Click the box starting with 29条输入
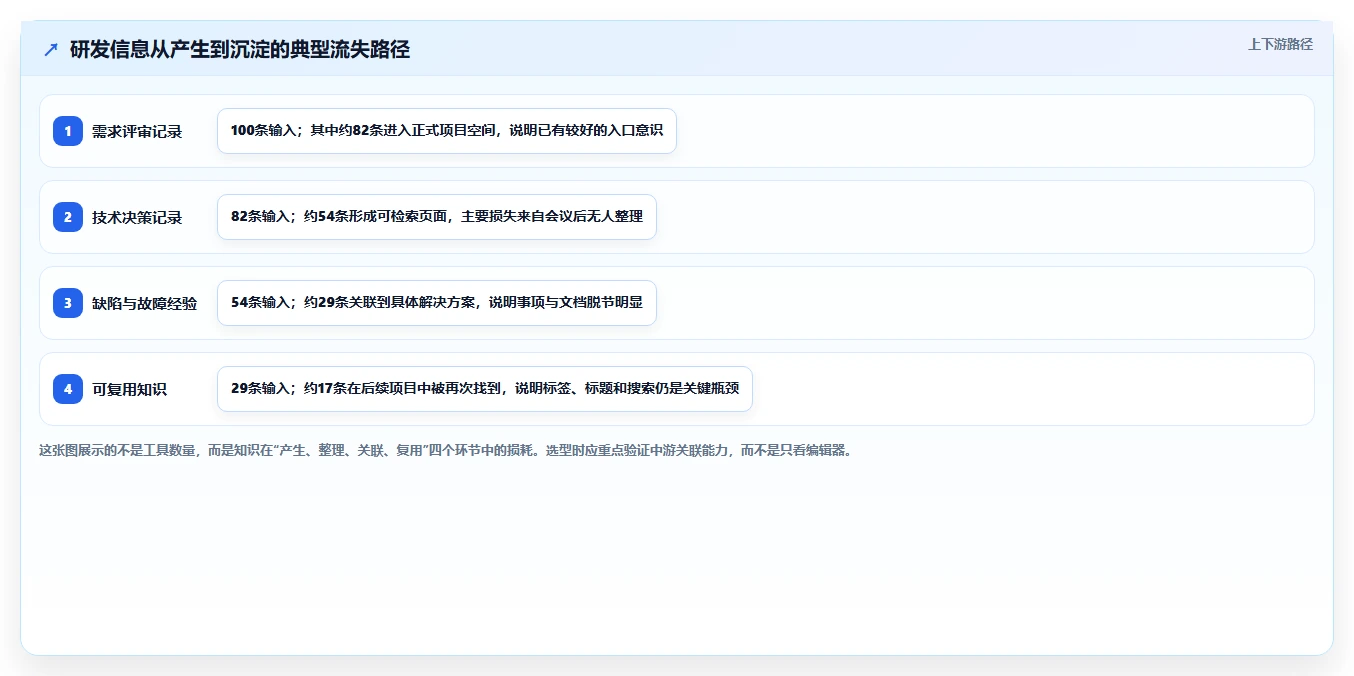1354x676 pixels. tap(485, 389)
